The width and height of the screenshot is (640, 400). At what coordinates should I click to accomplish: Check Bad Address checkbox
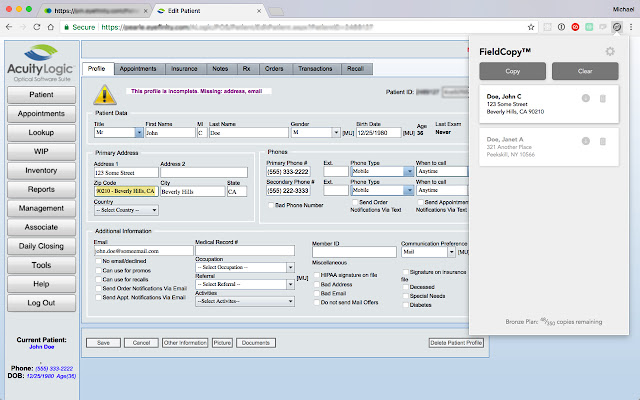[x=316, y=284]
